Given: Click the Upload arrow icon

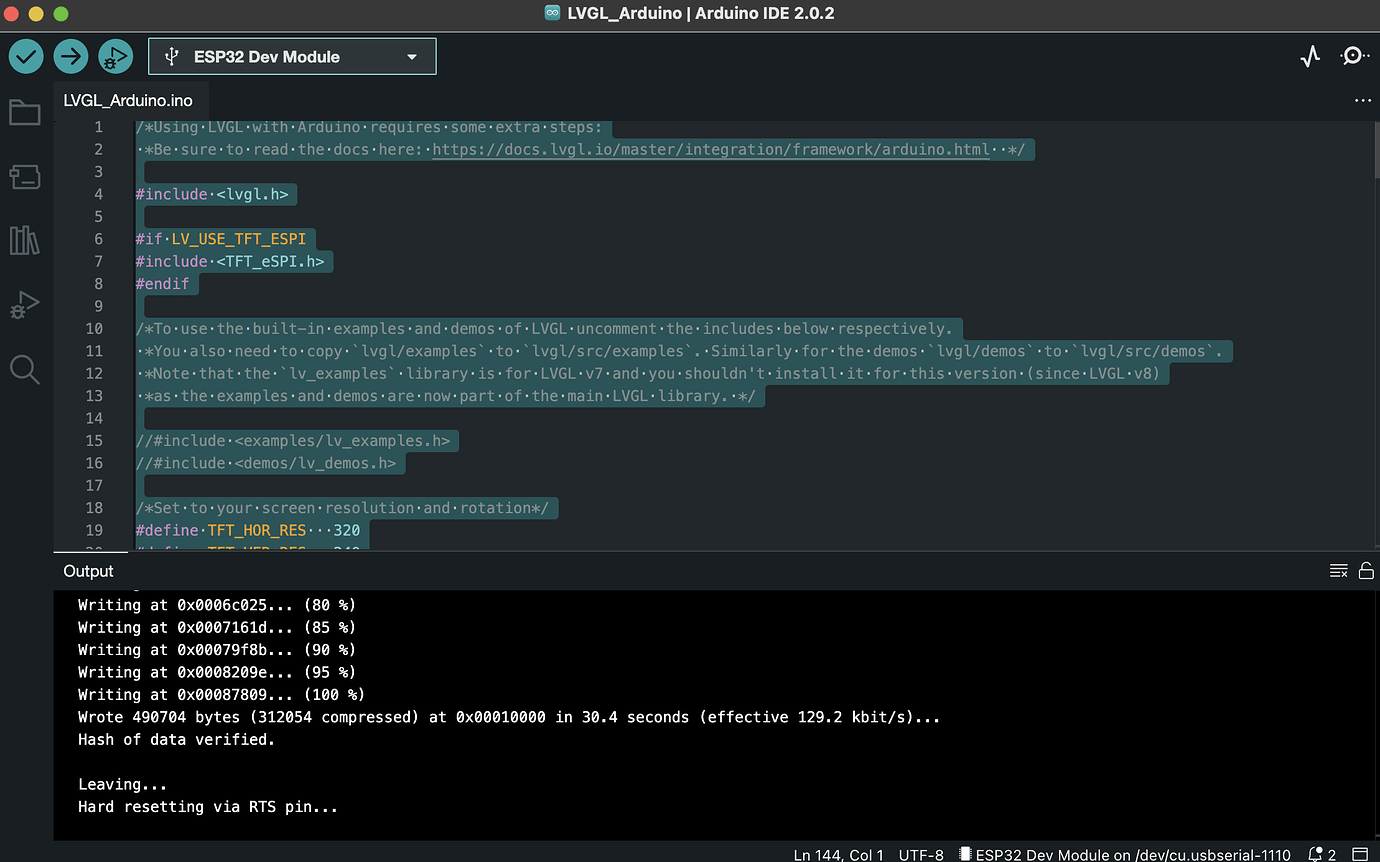Looking at the screenshot, I should (70, 56).
